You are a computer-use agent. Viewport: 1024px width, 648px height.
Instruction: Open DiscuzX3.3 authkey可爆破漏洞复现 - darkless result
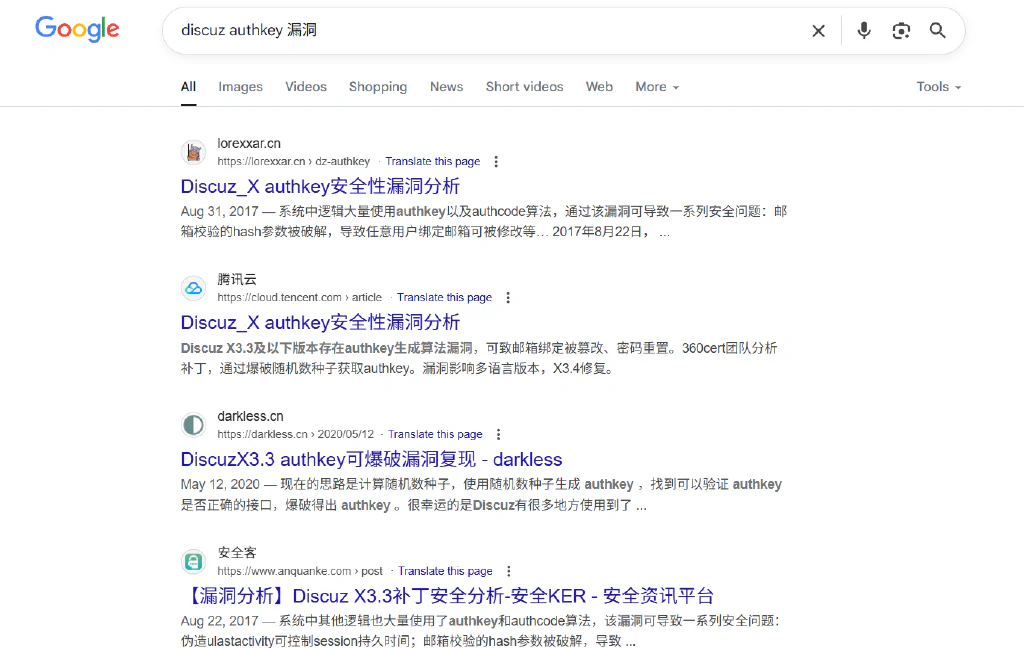pyautogui.click(x=372, y=460)
